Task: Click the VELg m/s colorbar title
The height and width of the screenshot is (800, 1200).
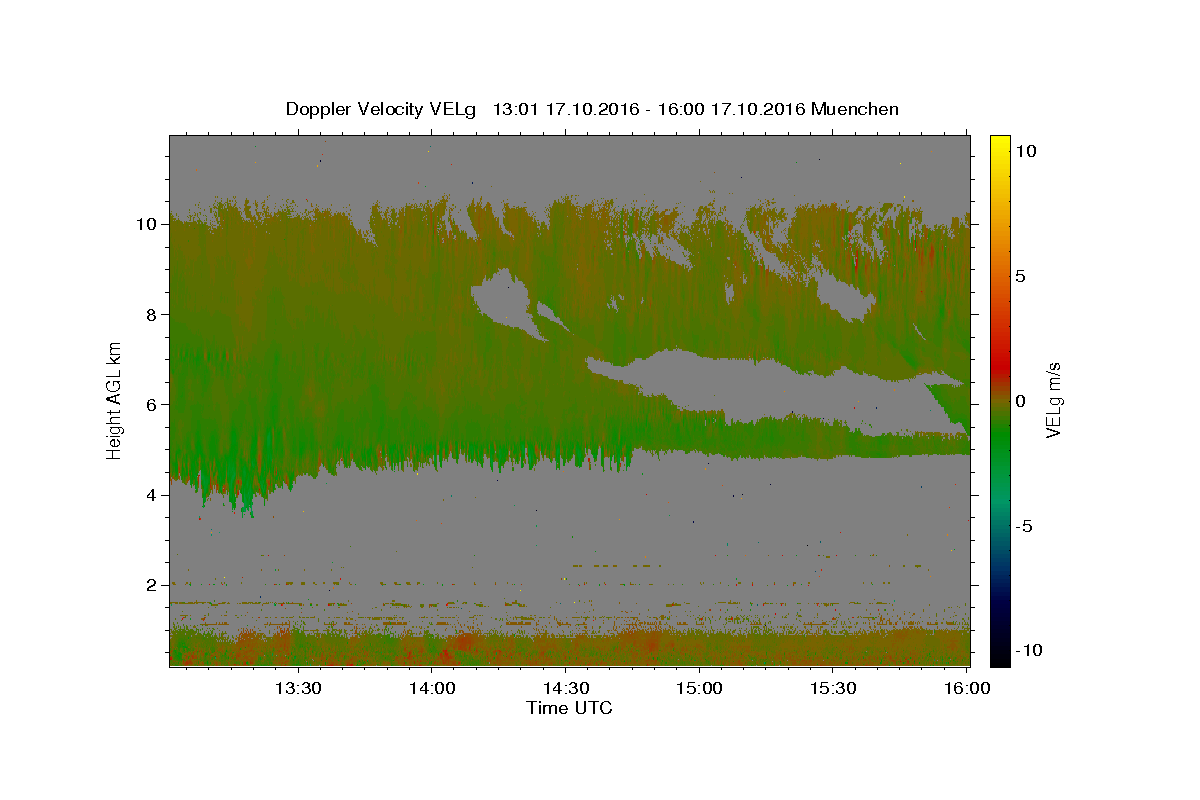Action: (x=1054, y=401)
